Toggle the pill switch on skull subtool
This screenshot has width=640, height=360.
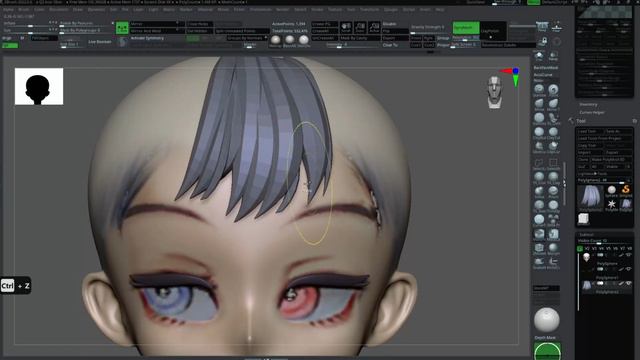(600, 255)
